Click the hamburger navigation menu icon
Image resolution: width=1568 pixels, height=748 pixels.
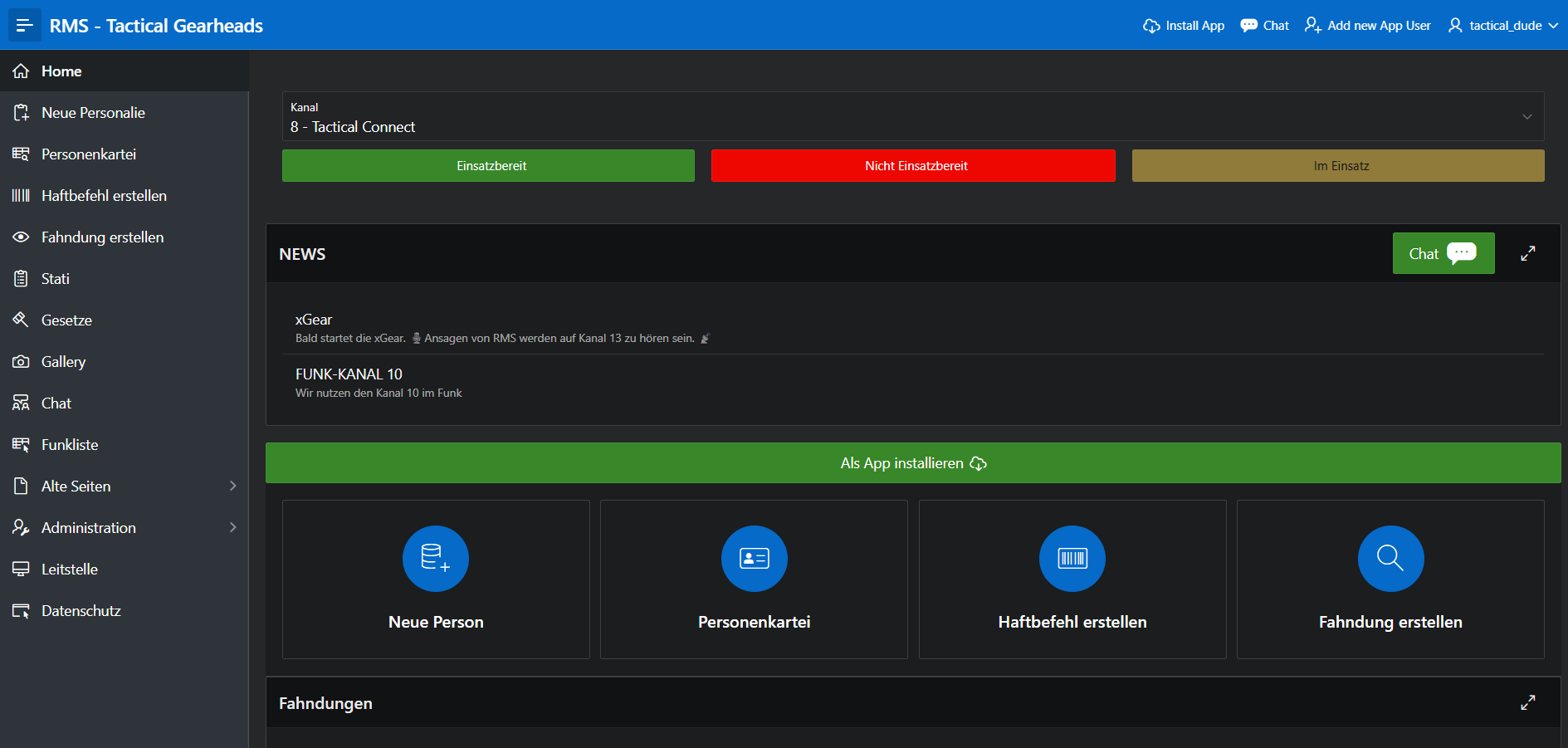point(24,26)
